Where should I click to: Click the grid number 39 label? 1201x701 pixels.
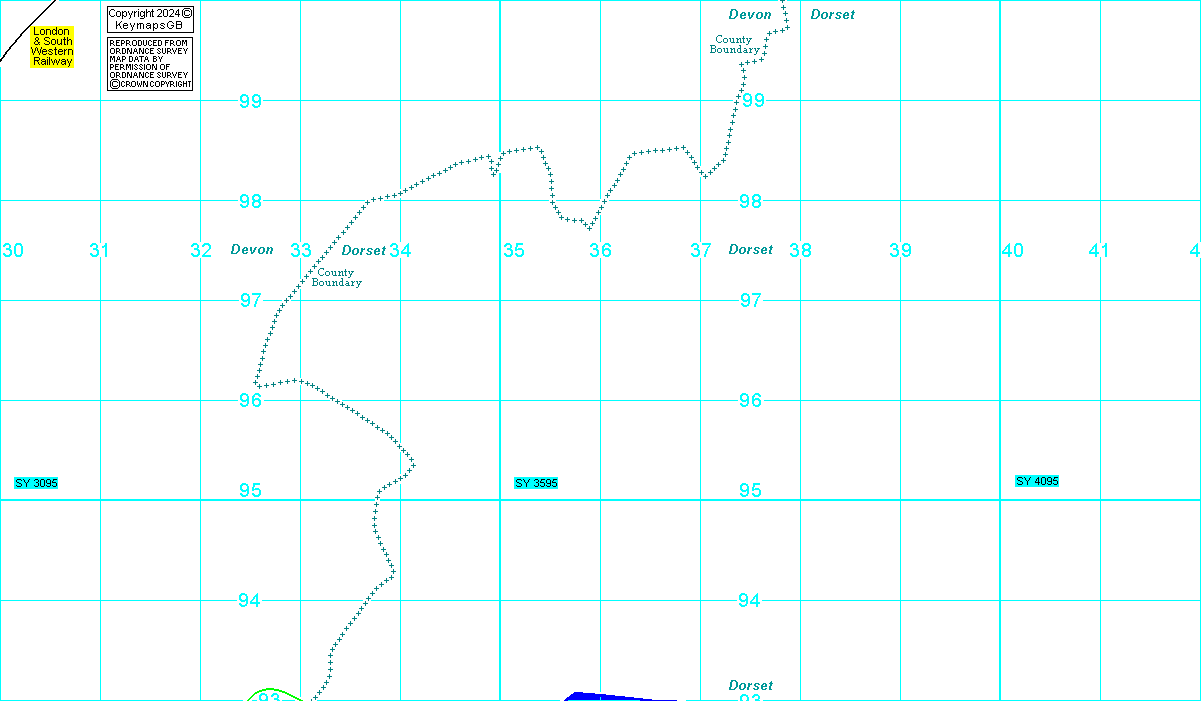[900, 250]
